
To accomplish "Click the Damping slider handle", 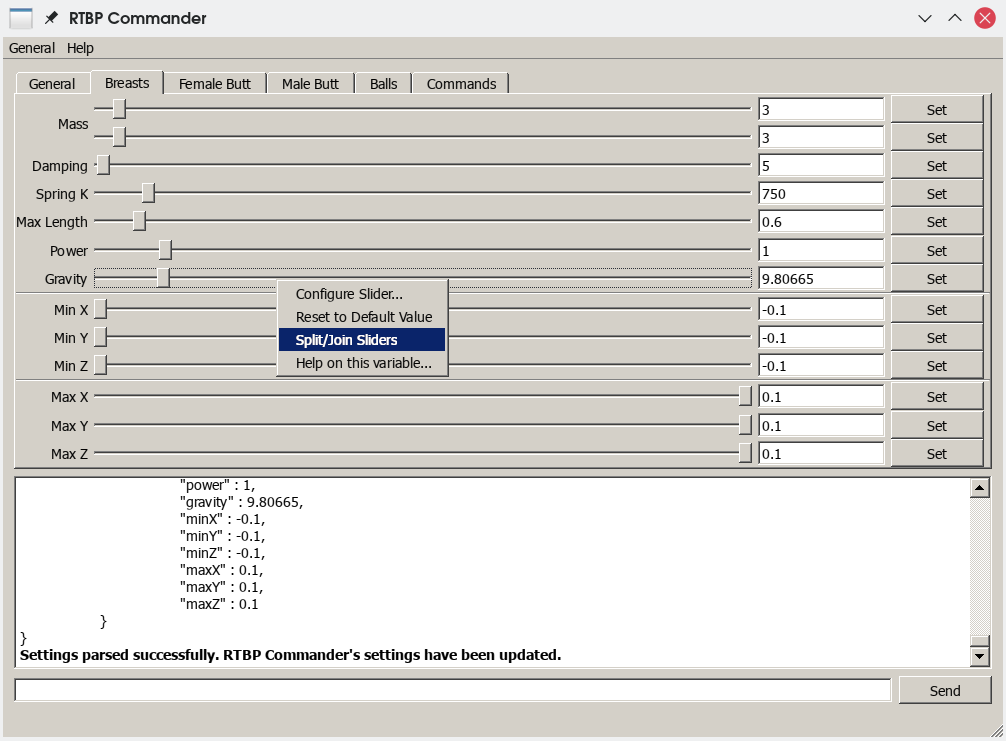I will click(x=103, y=165).
